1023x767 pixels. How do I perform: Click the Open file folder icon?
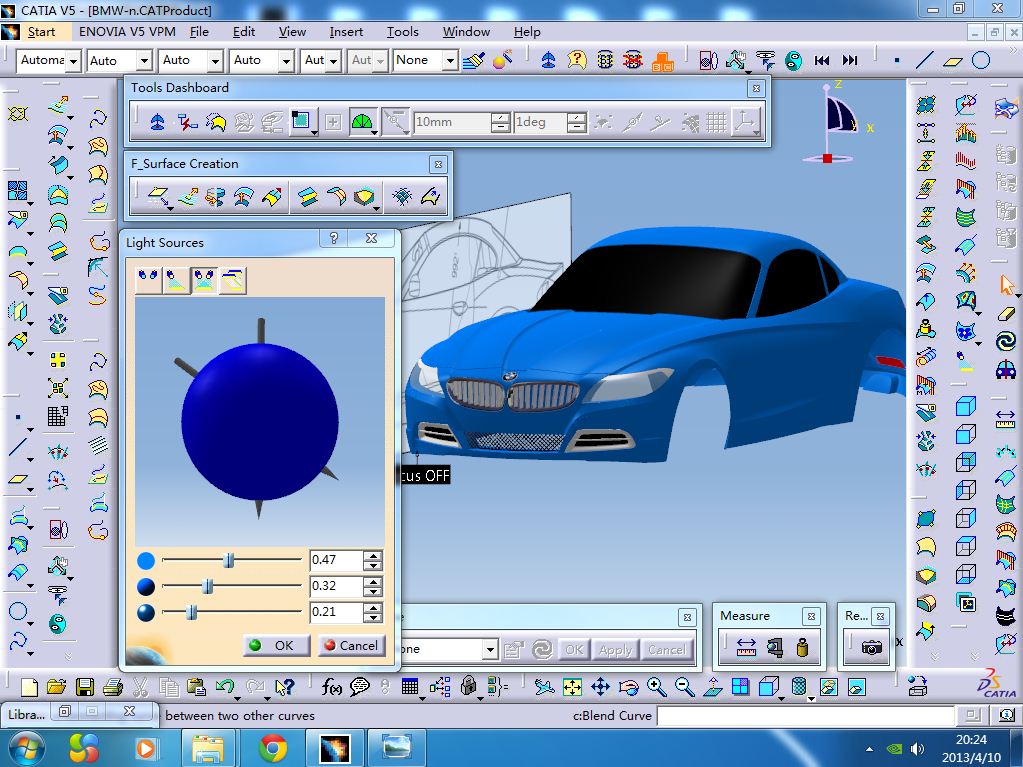click(57, 687)
